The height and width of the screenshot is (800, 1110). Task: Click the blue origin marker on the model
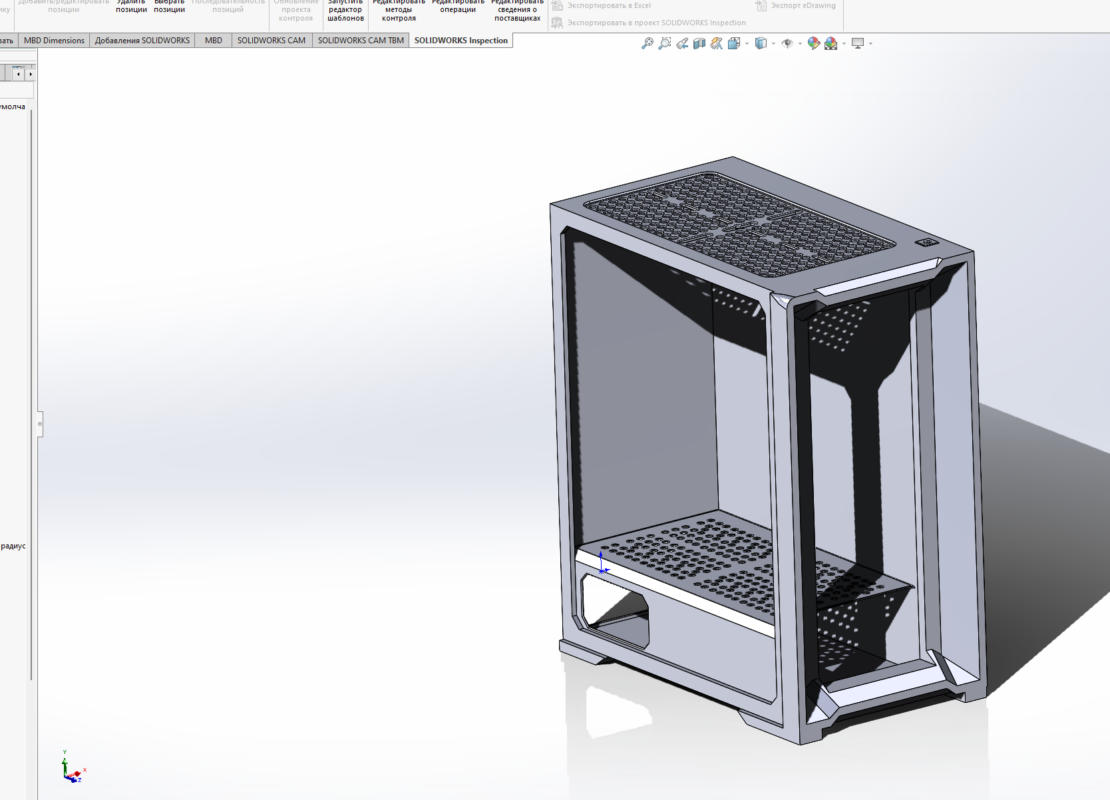[x=602, y=564]
